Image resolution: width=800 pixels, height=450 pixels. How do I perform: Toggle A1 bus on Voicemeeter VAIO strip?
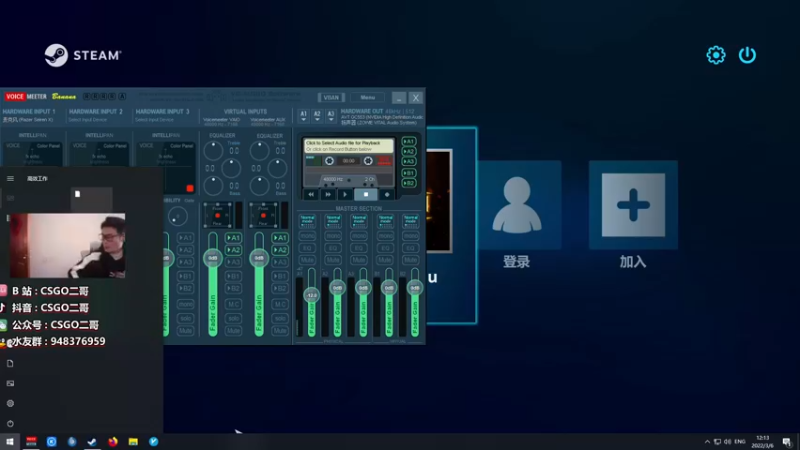click(x=233, y=238)
